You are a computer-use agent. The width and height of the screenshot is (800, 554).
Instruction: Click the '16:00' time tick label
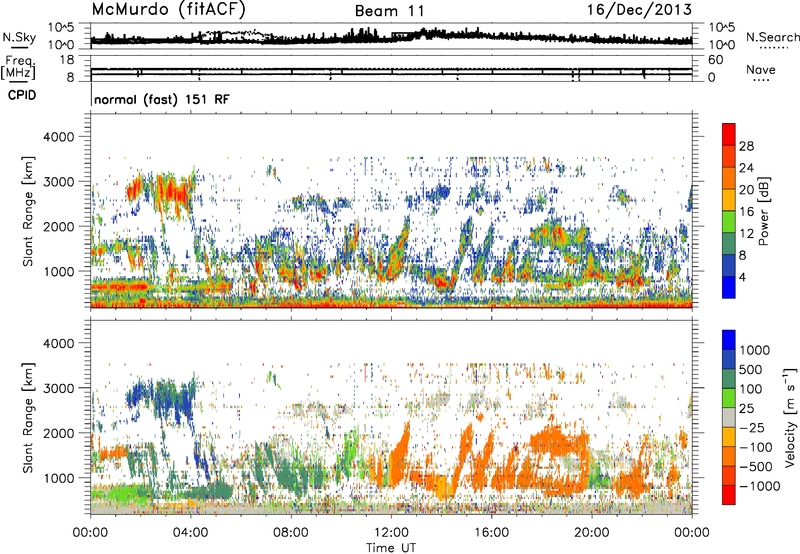(491, 533)
